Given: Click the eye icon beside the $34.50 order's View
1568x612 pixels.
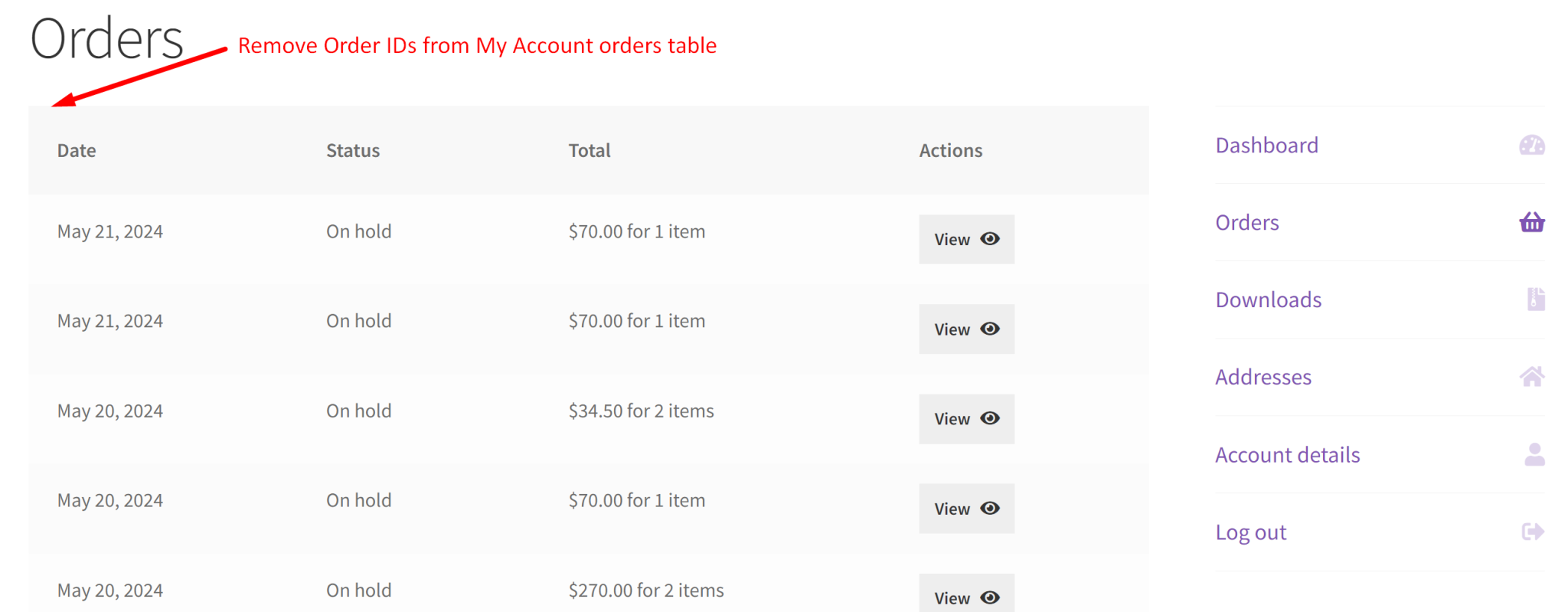Looking at the screenshot, I should 989,419.
